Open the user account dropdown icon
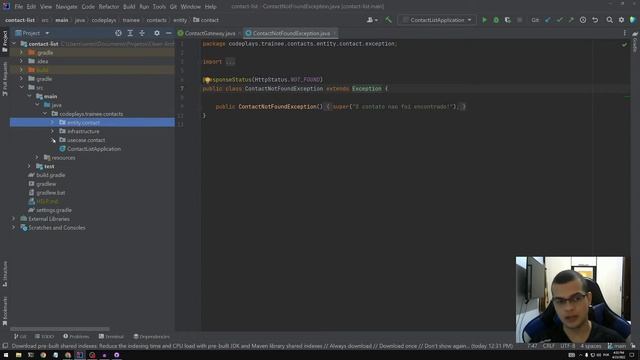The image size is (640, 360). click(372, 20)
